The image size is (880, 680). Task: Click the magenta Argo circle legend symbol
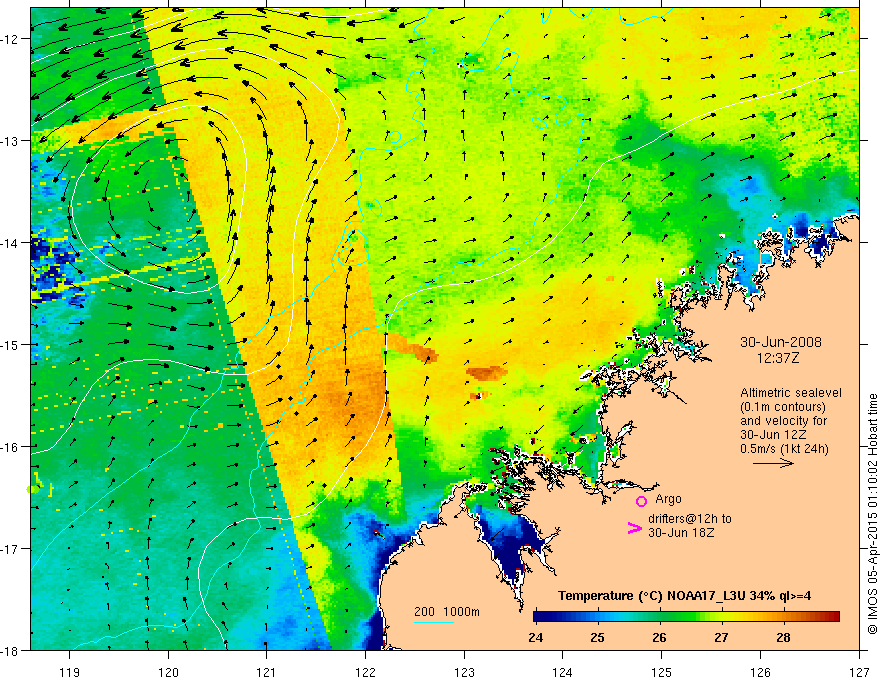(641, 501)
